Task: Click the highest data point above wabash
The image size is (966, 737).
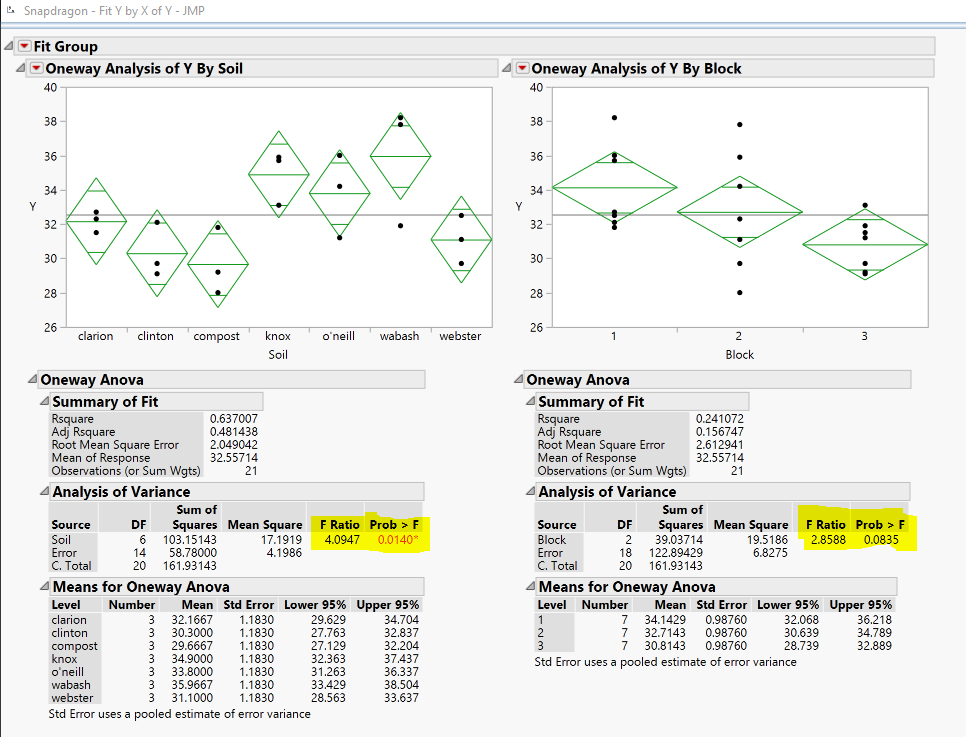Action: pyautogui.click(x=401, y=117)
